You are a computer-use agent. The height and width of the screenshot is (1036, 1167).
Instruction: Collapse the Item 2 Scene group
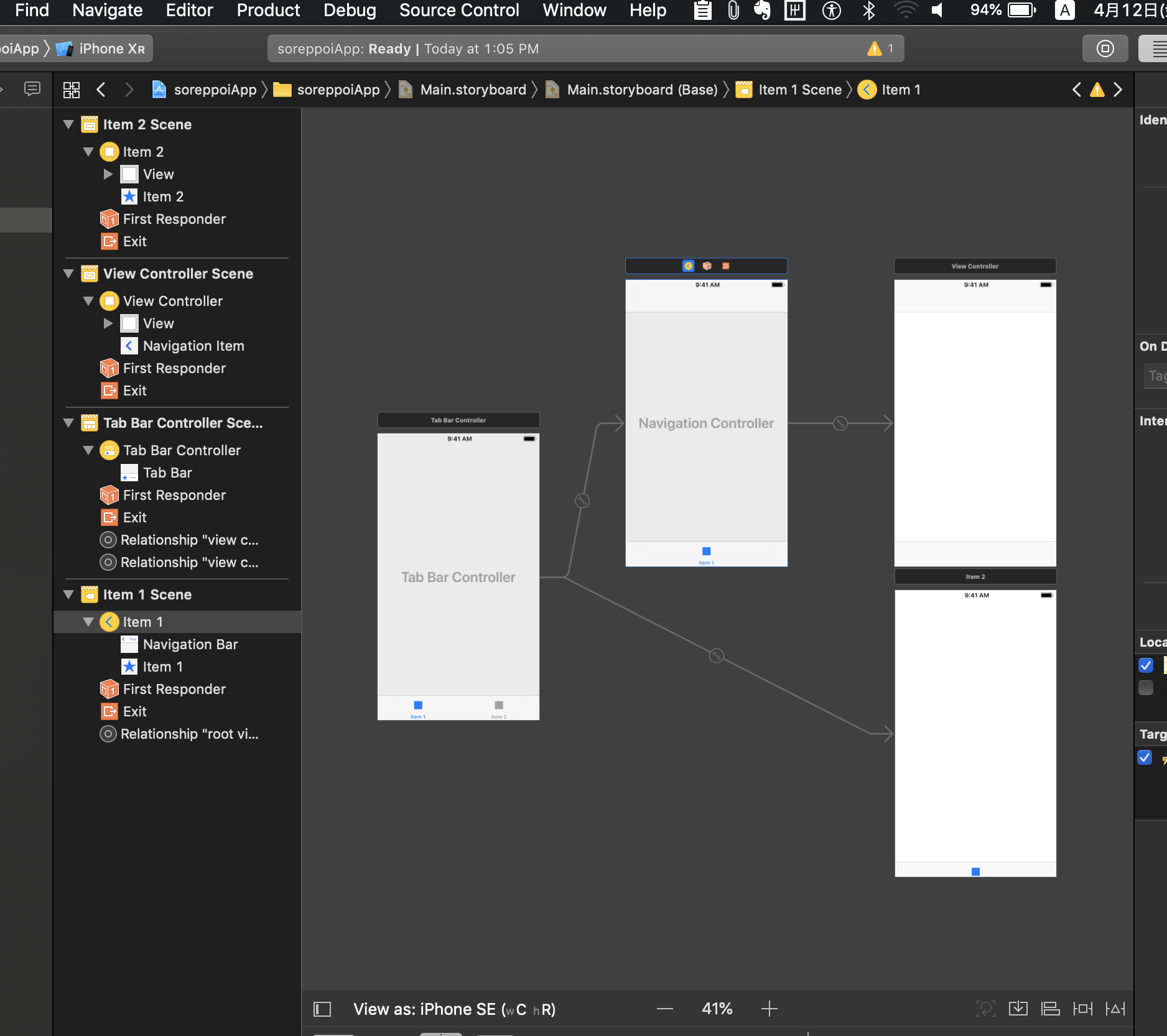[x=69, y=125]
